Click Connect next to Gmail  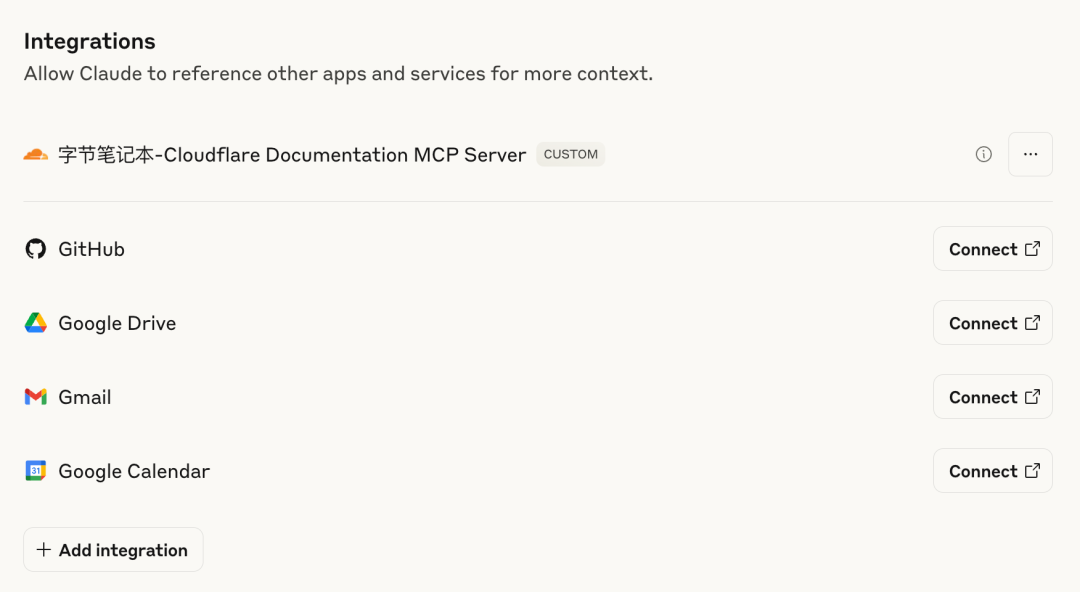click(x=992, y=396)
